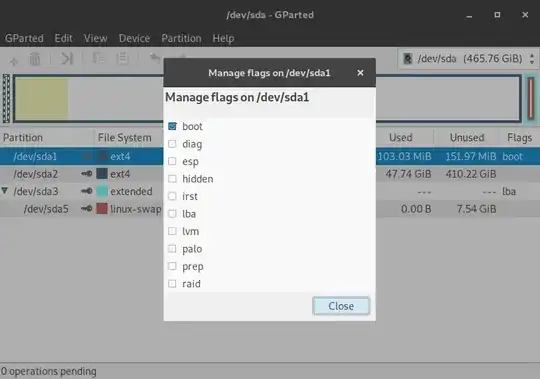Click the Unused column header
Viewport: 540px width, 379px height.
467,138
